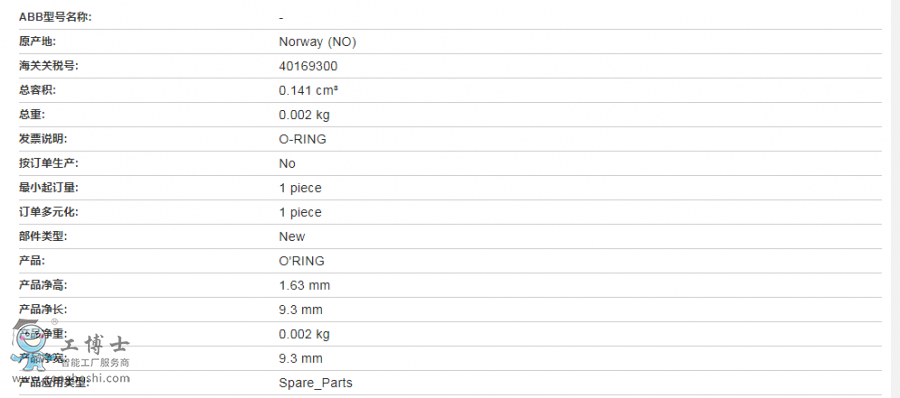Click the 工博士 brand name watermark

click(x=95, y=345)
